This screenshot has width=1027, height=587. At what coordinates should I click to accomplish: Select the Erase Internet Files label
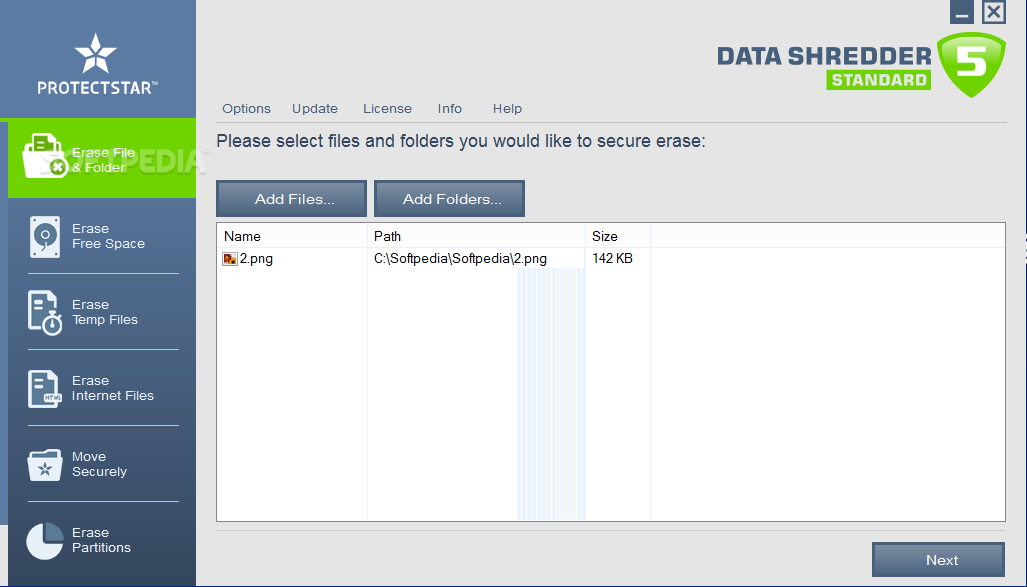point(113,388)
